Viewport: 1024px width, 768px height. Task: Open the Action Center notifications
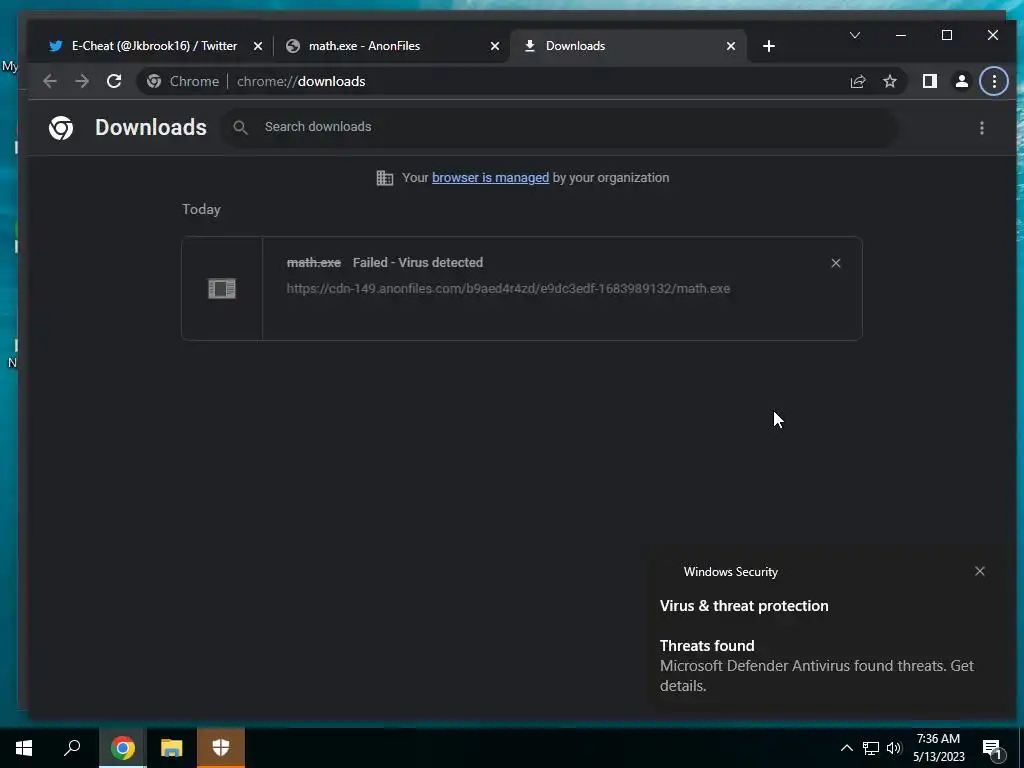[992, 749]
